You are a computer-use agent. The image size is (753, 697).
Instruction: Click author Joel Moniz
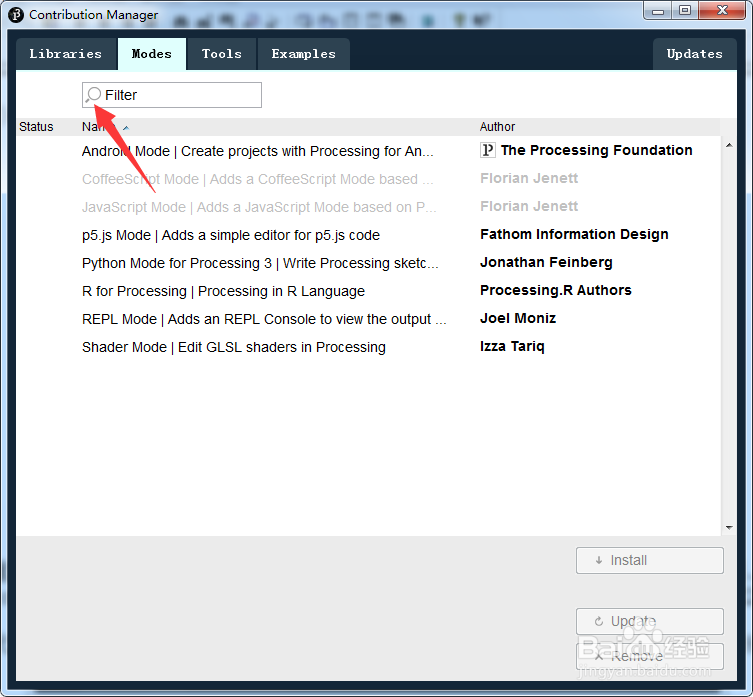coord(518,318)
